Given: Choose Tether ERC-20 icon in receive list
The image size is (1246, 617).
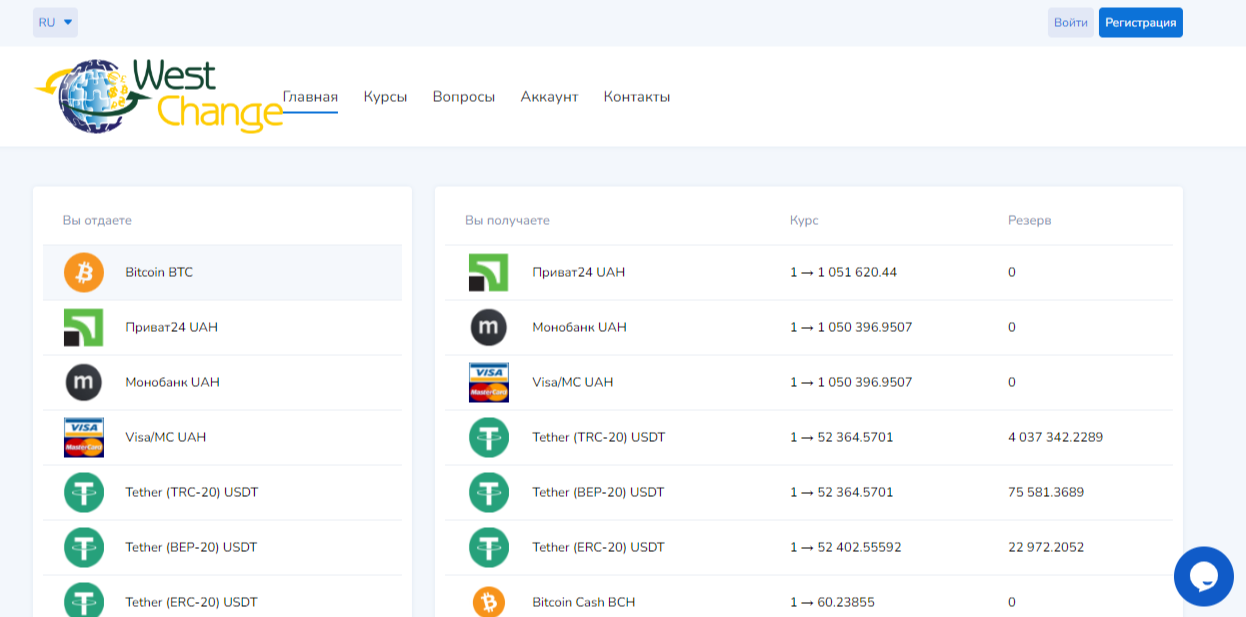Looking at the screenshot, I should coord(488,547).
